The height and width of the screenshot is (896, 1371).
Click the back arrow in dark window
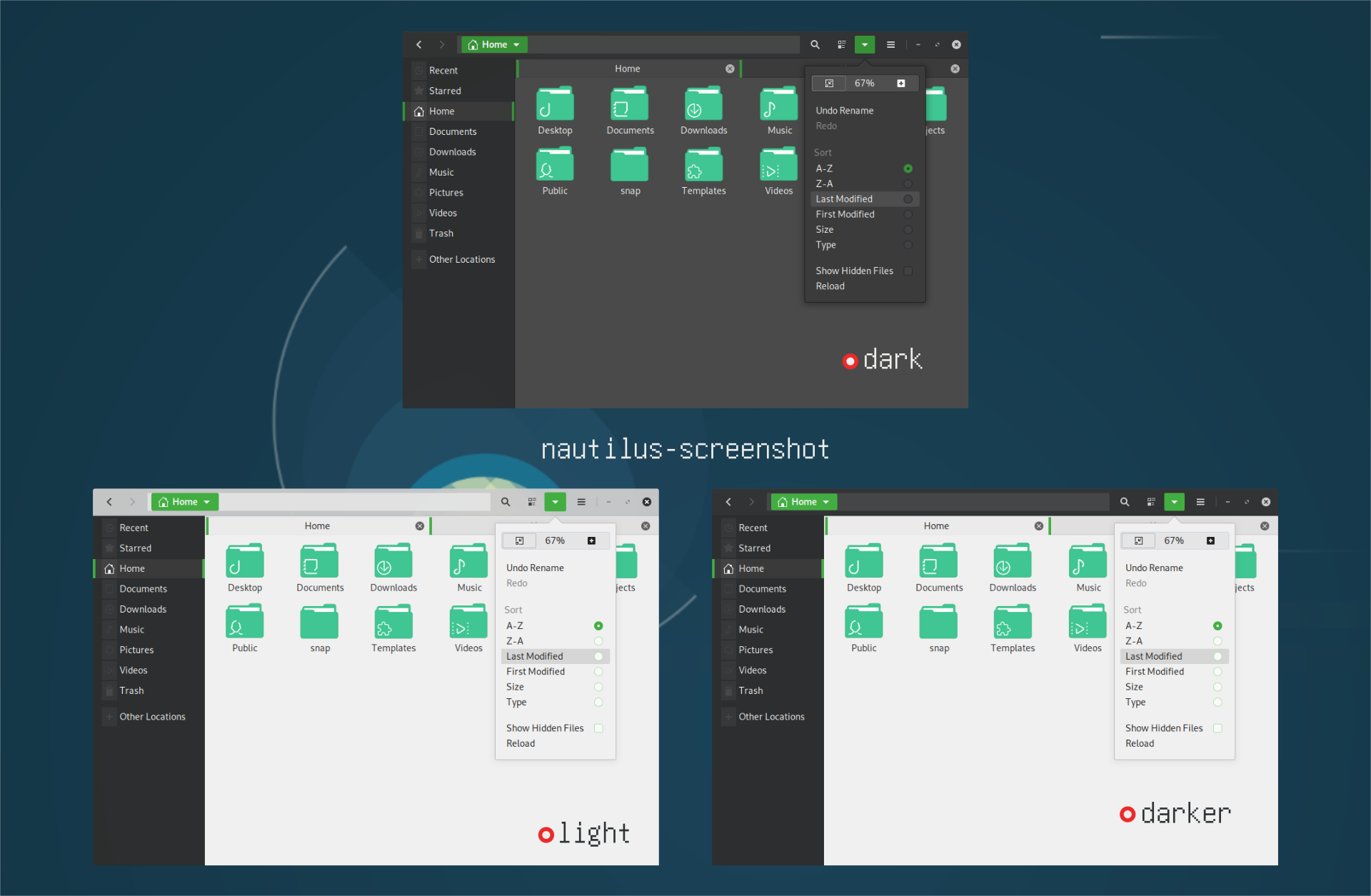pos(419,44)
